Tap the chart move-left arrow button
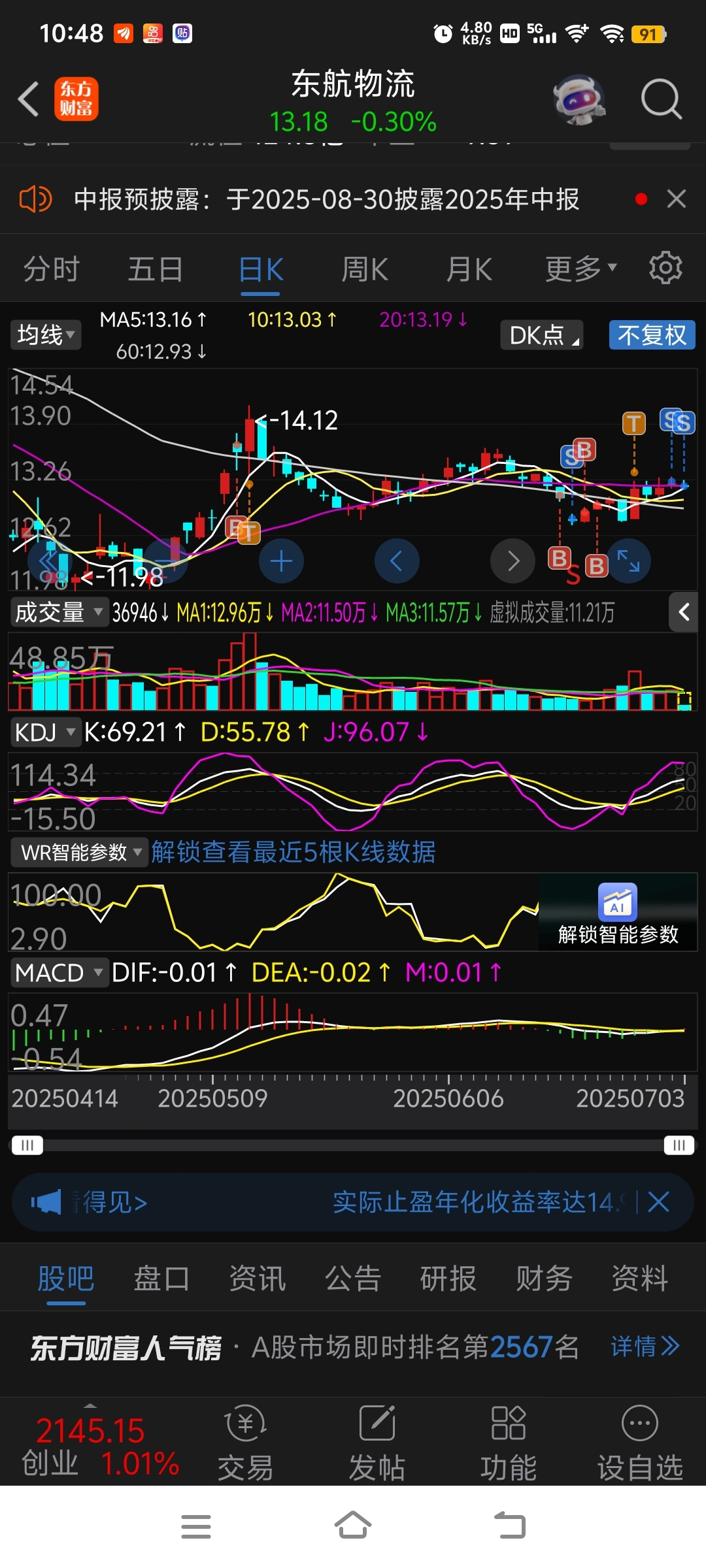Image resolution: width=706 pixels, height=1568 pixels. [x=397, y=561]
